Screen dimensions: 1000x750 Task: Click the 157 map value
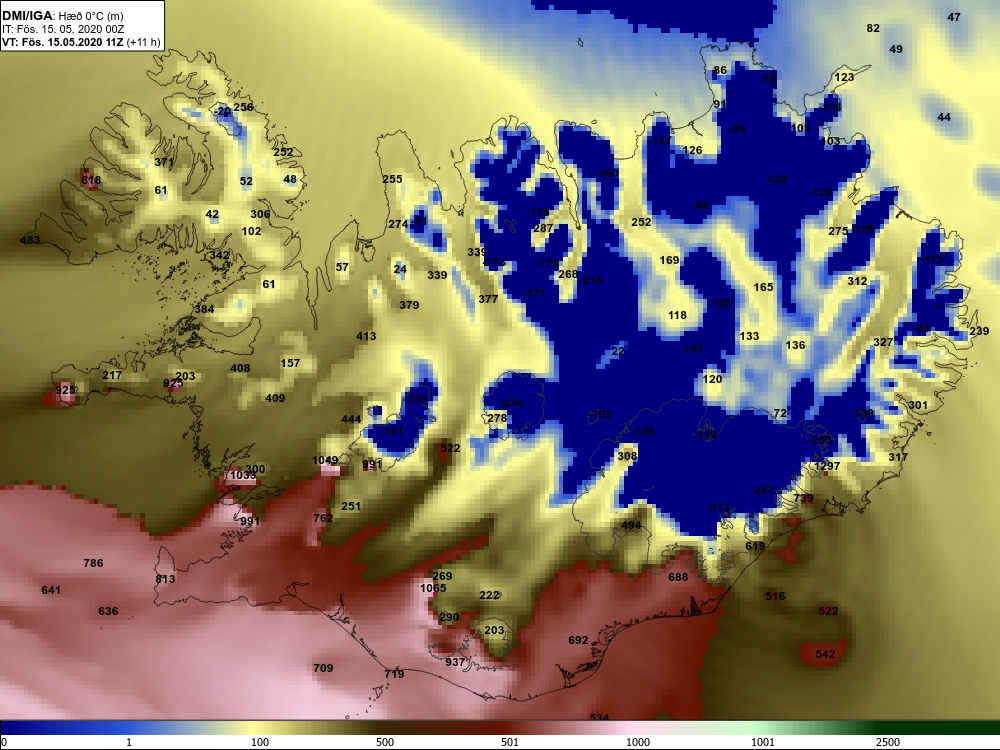pyautogui.click(x=290, y=363)
